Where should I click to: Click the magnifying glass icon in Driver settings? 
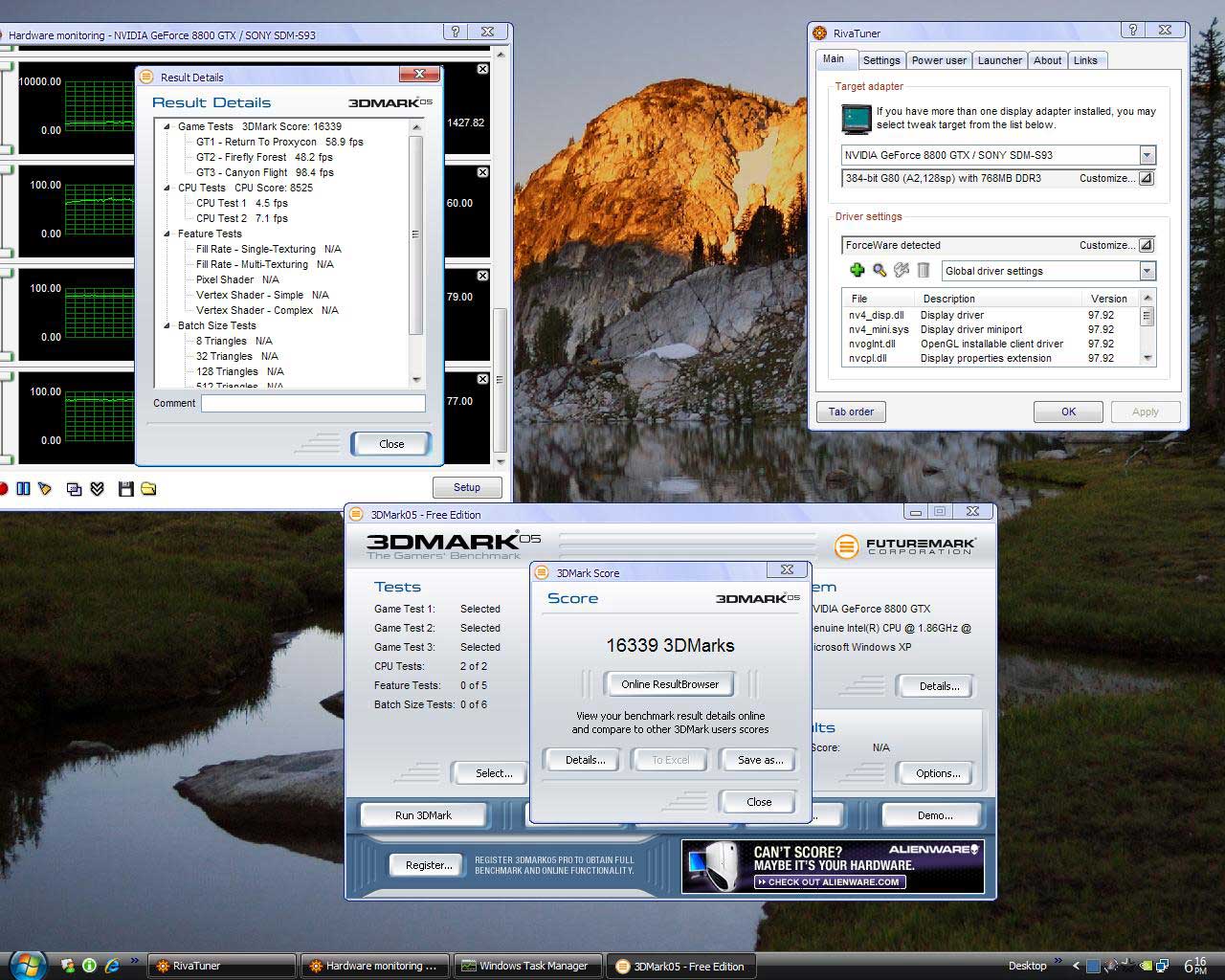[880, 271]
